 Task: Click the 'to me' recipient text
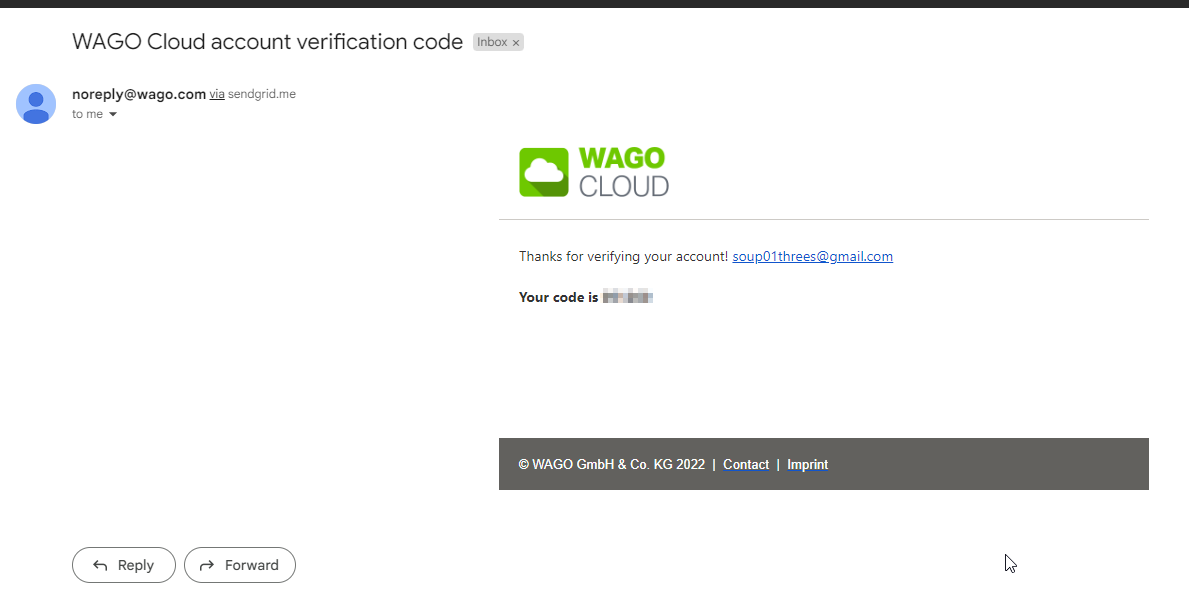click(87, 114)
